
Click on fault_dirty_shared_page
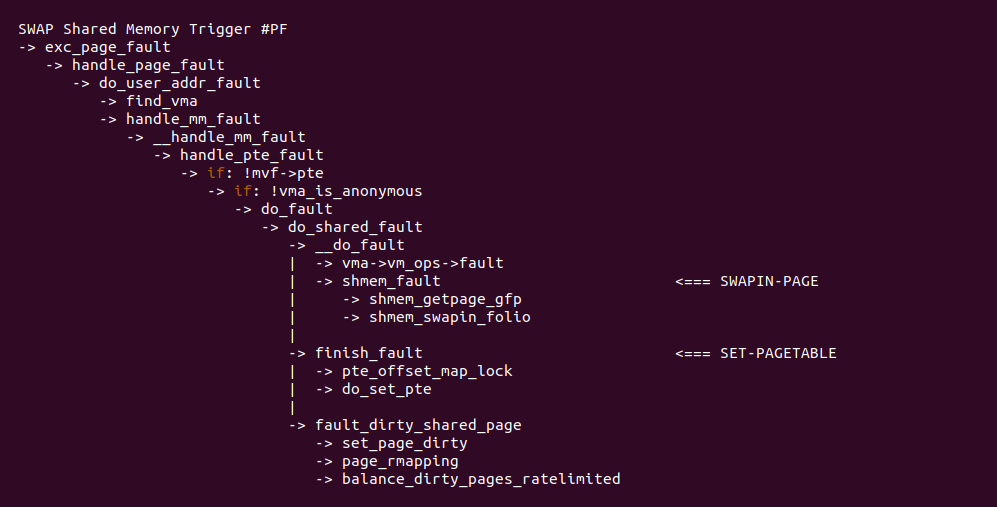(418, 425)
